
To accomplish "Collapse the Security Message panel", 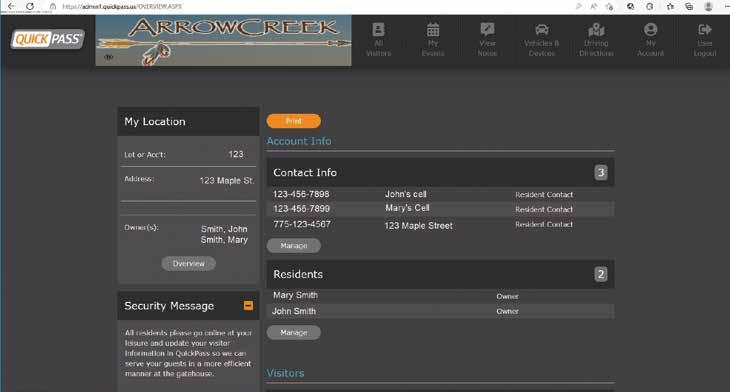I will [248, 305].
